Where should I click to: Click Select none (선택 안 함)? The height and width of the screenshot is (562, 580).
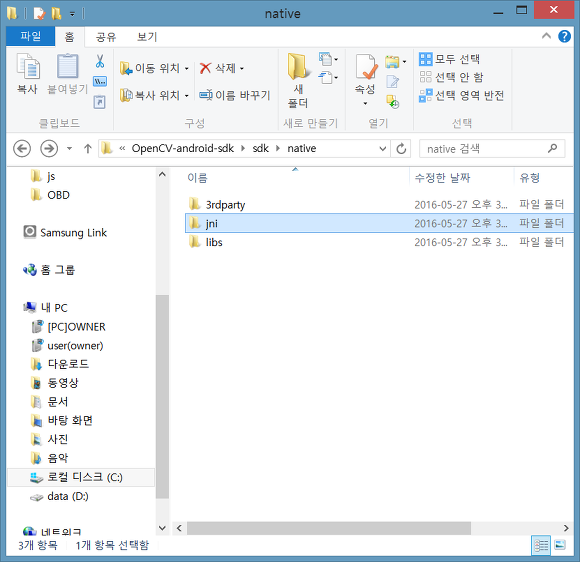pos(451,77)
